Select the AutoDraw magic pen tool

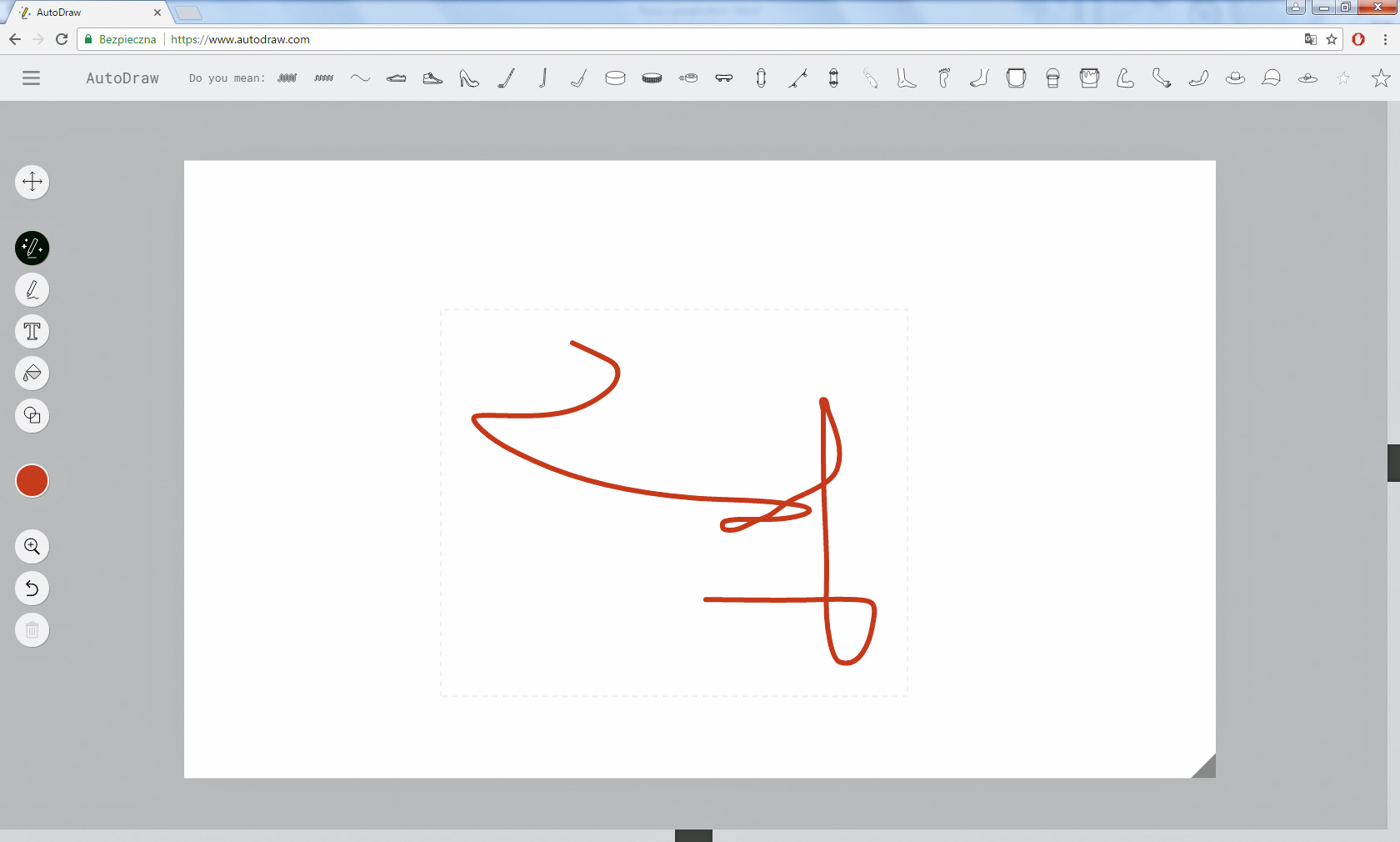32,248
